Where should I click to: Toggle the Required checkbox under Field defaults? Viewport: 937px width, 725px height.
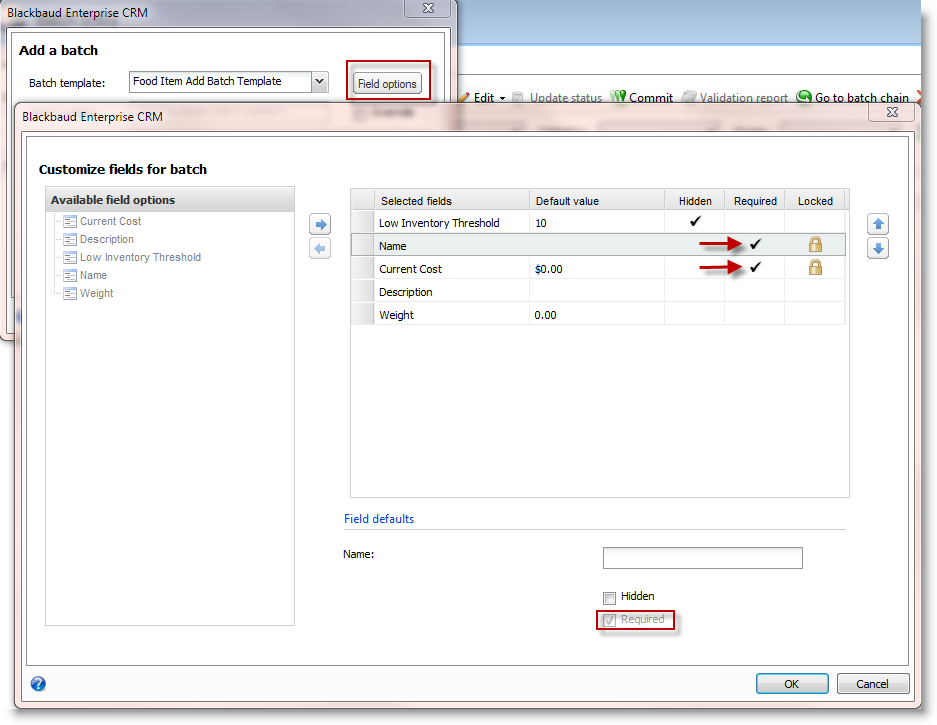[x=610, y=620]
